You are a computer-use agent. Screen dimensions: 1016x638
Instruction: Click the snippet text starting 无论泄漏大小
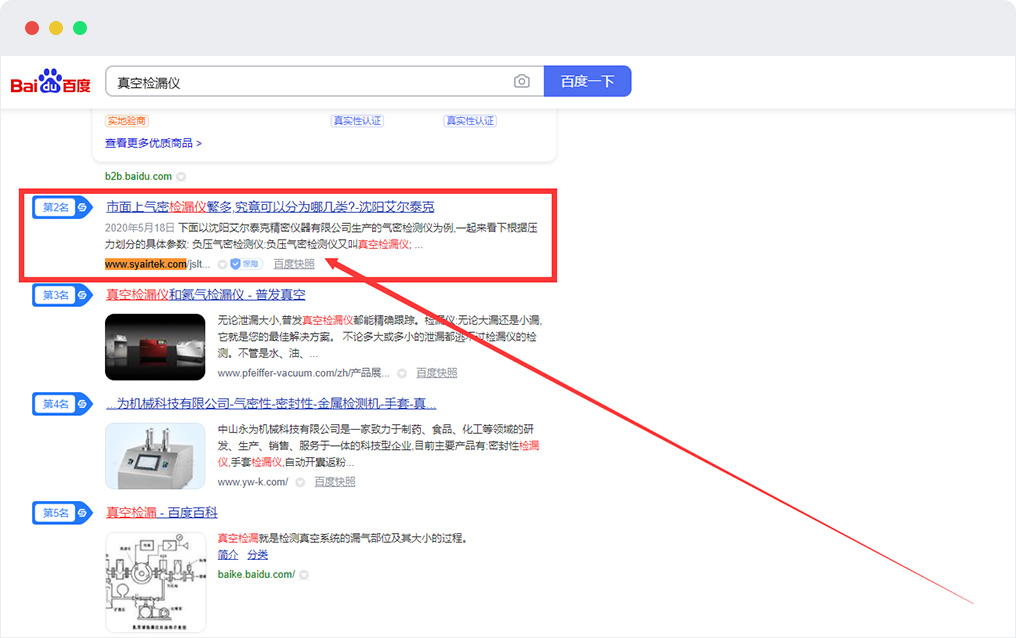(380, 337)
